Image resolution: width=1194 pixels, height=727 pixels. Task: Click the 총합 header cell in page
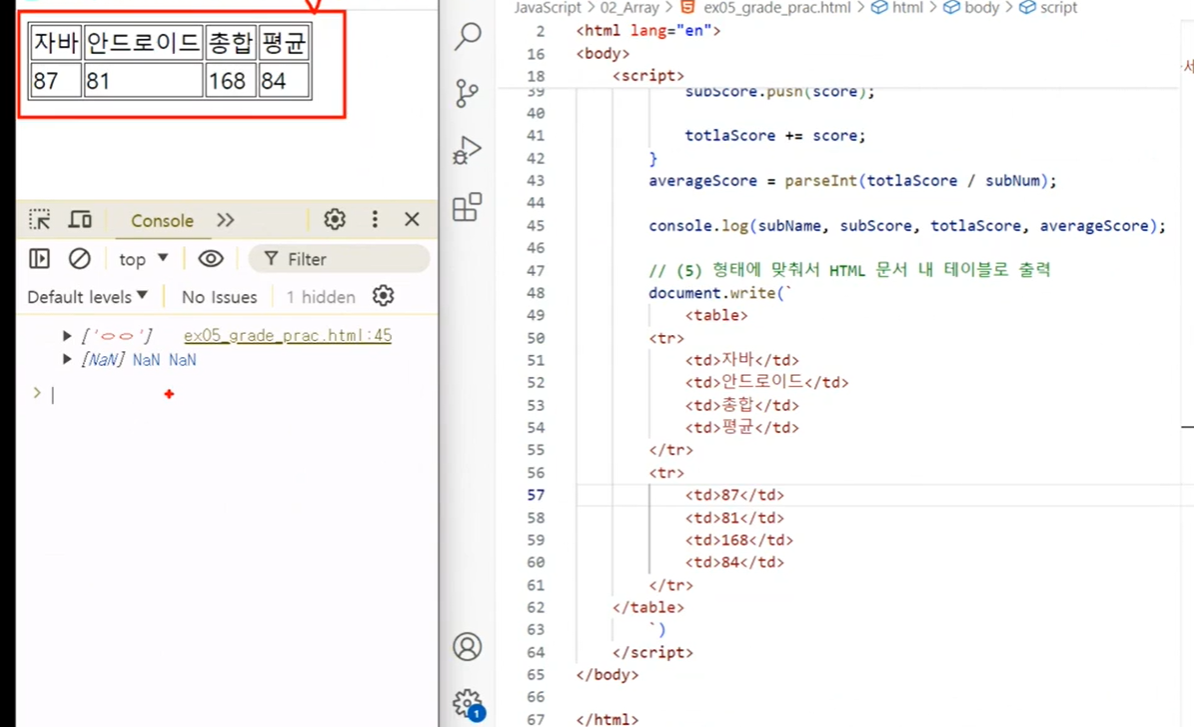click(x=231, y=43)
